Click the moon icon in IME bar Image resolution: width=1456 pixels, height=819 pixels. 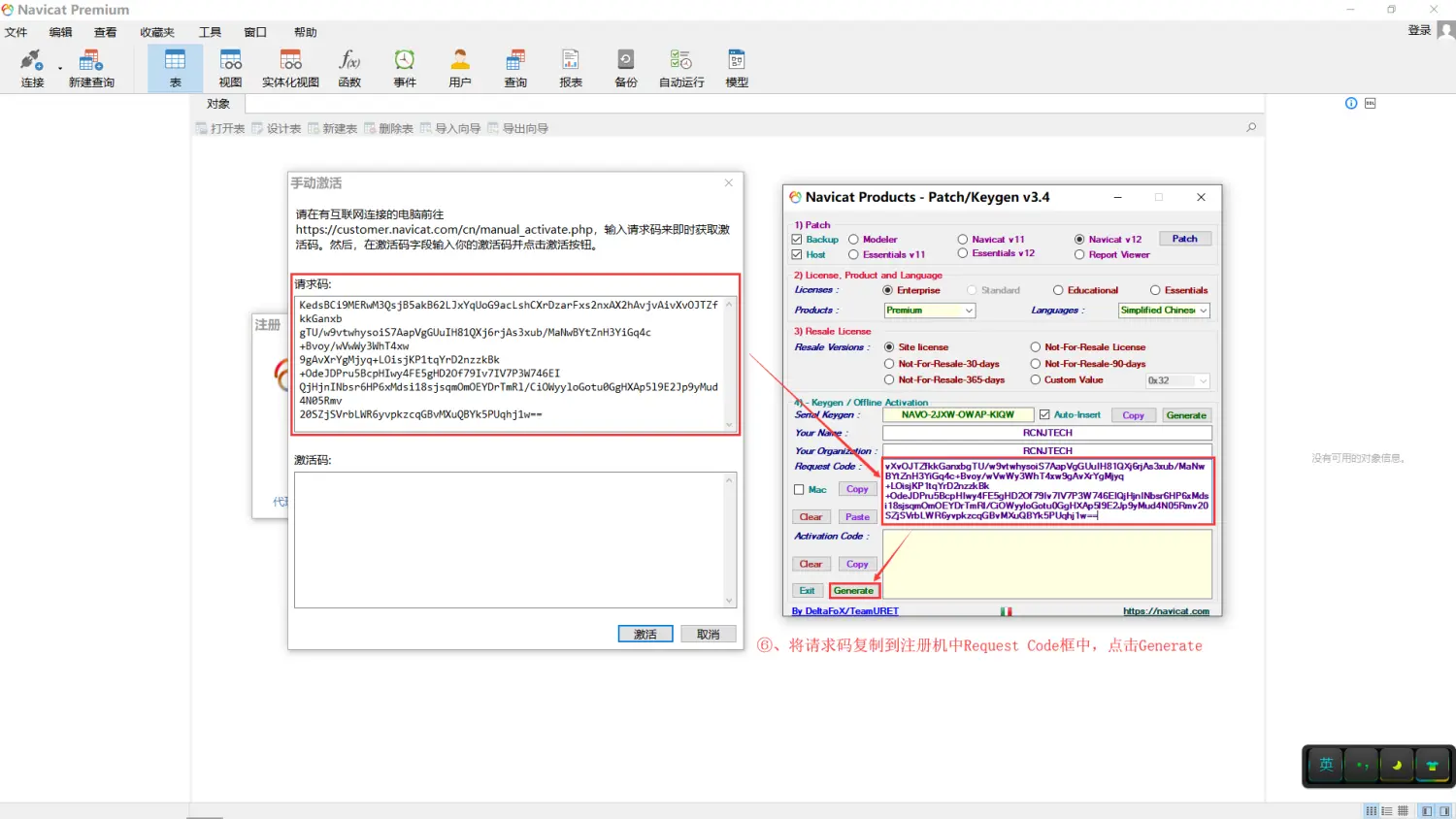(x=1397, y=765)
